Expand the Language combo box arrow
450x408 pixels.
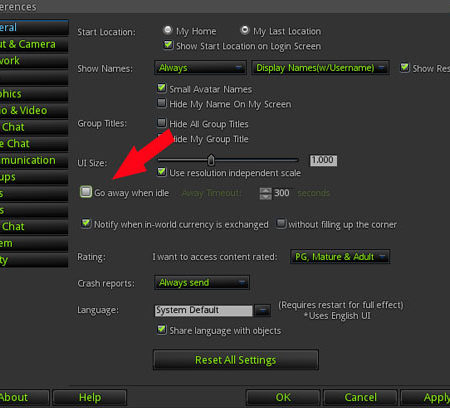click(262, 311)
